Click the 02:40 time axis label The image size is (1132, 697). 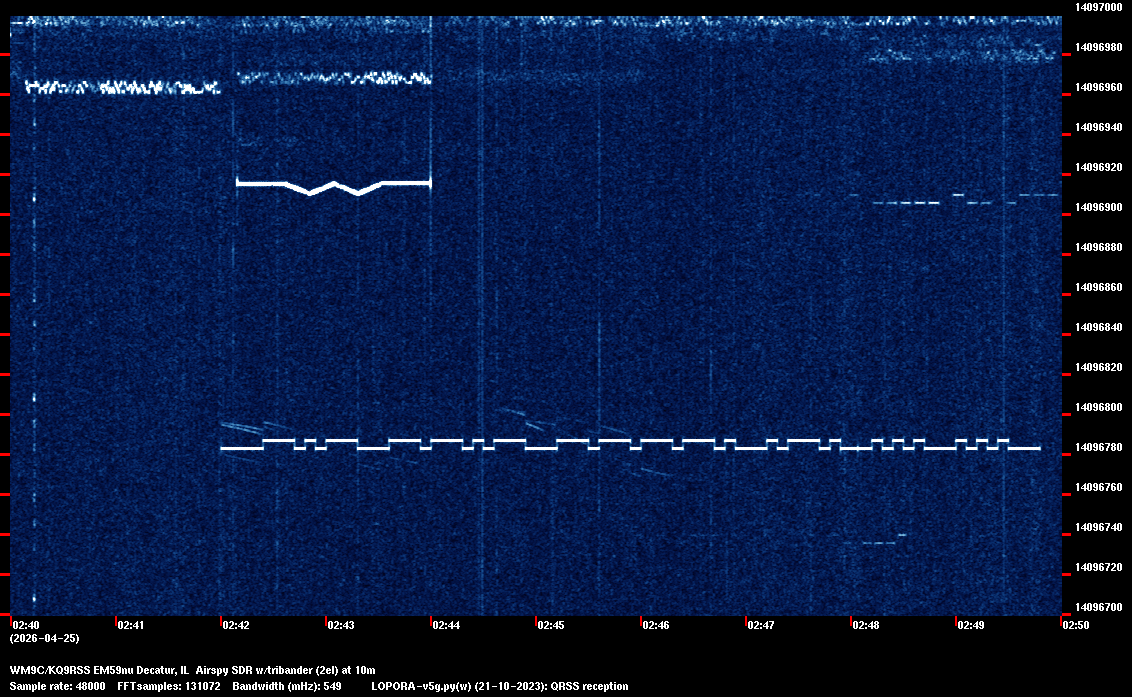coord(25,625)
